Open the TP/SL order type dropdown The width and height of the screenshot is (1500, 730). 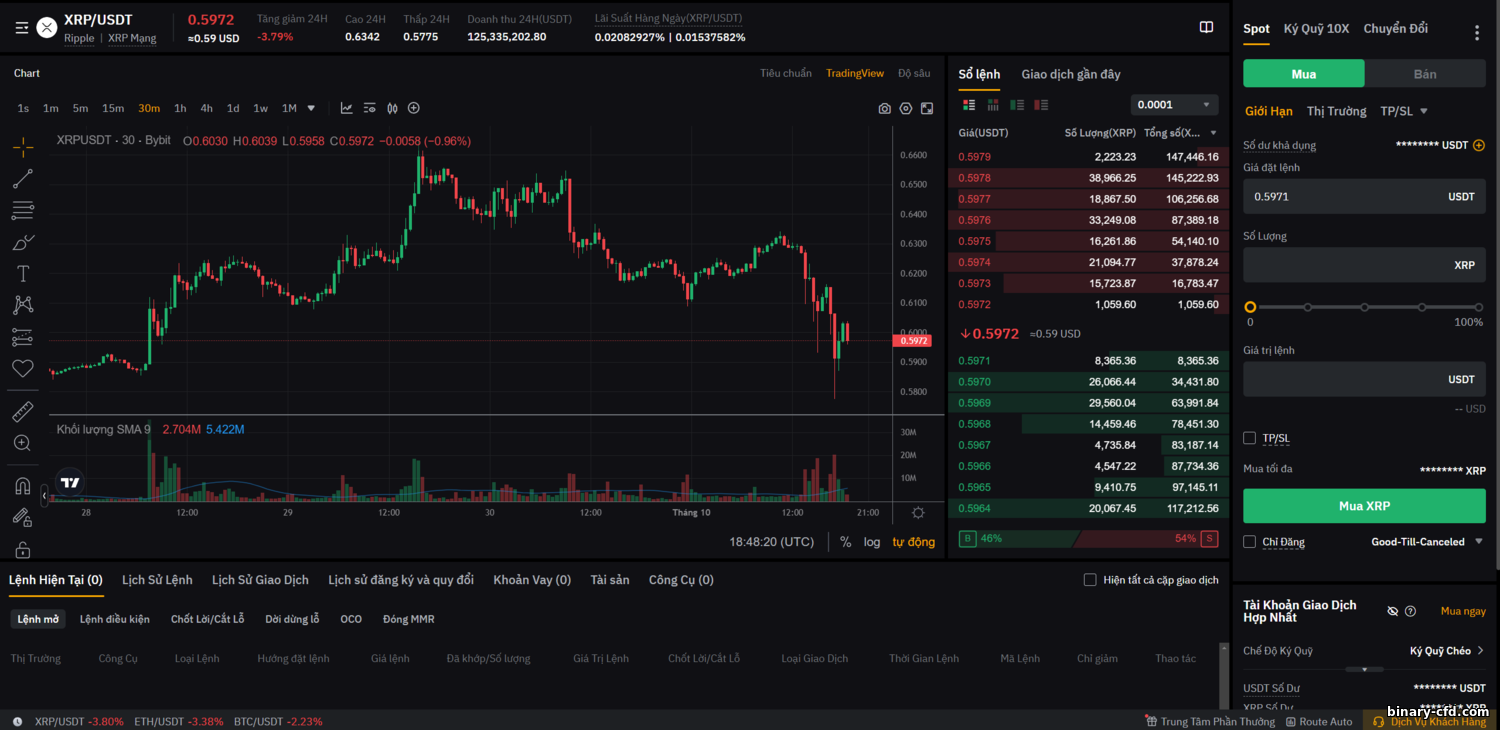[1404, 111]
